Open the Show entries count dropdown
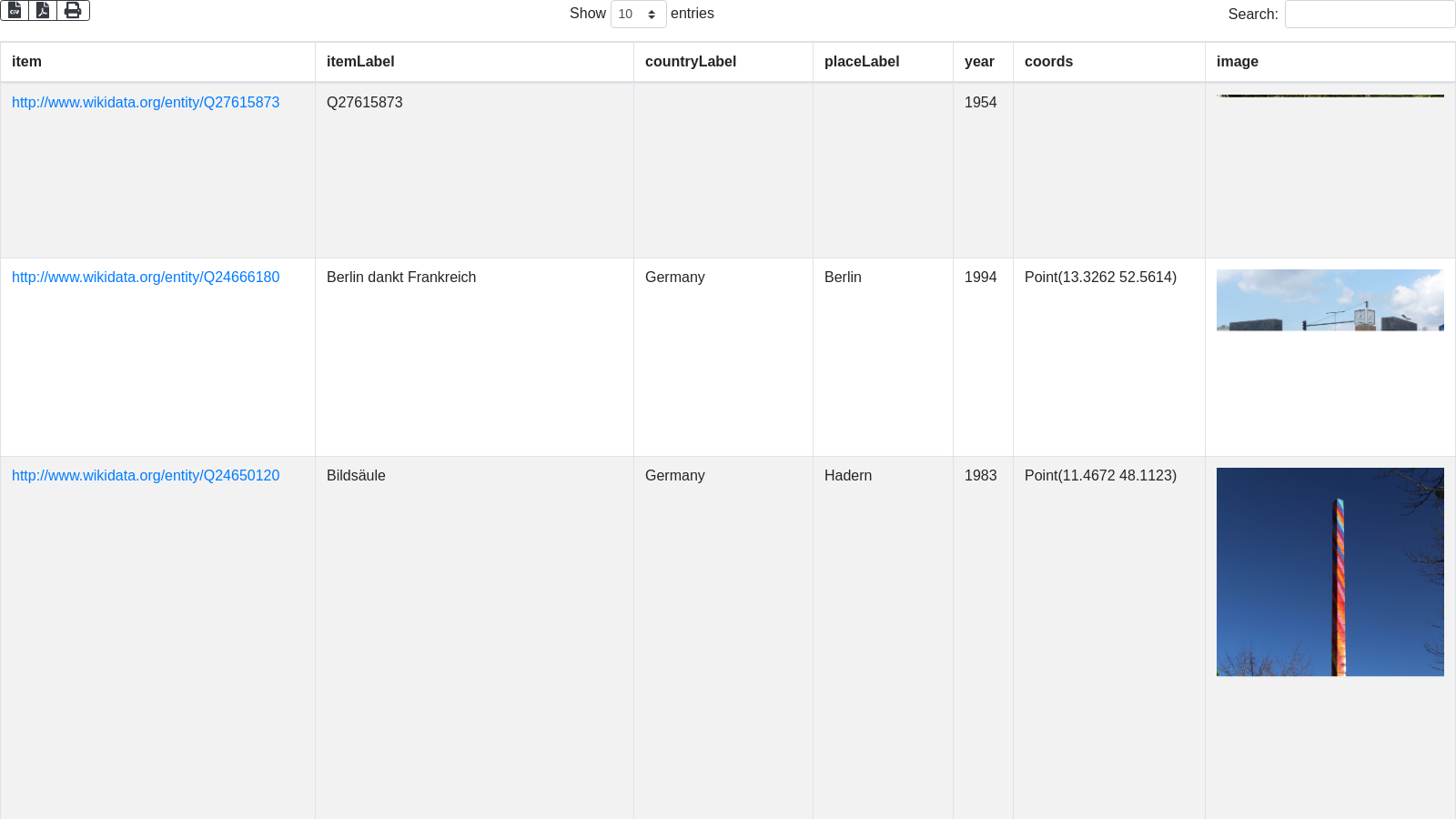The image size is (1456, 819). (638, 15)
